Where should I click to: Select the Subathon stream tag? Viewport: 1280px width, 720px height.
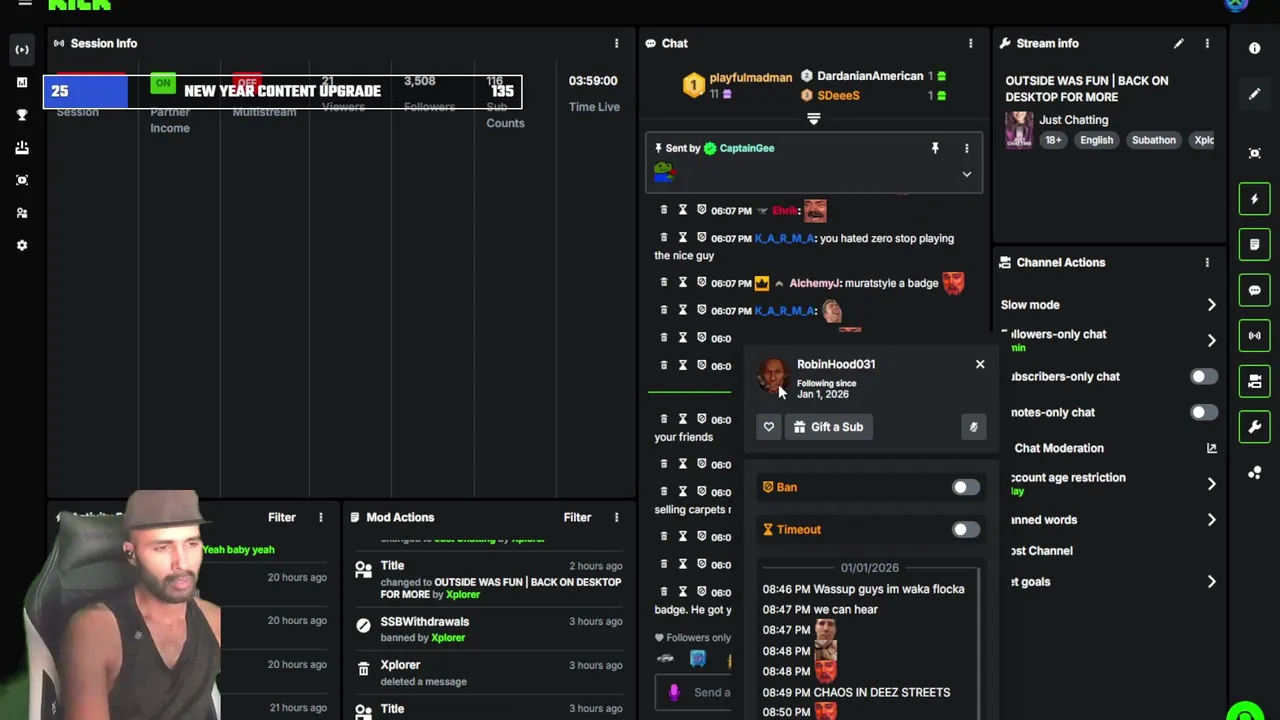1154,140
